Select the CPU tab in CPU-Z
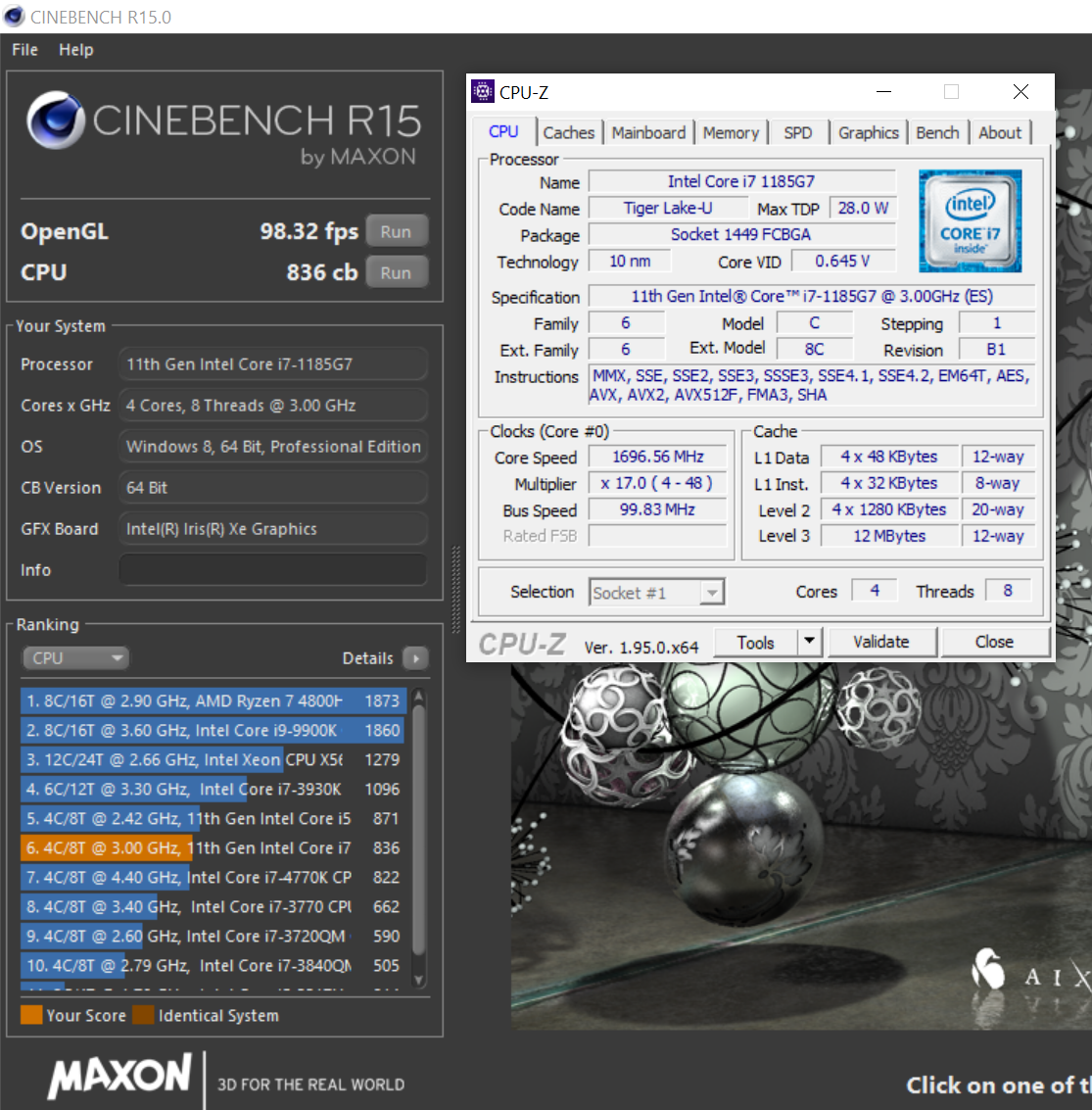This screenshot has width=1092, height=1110. coord(503,131)
